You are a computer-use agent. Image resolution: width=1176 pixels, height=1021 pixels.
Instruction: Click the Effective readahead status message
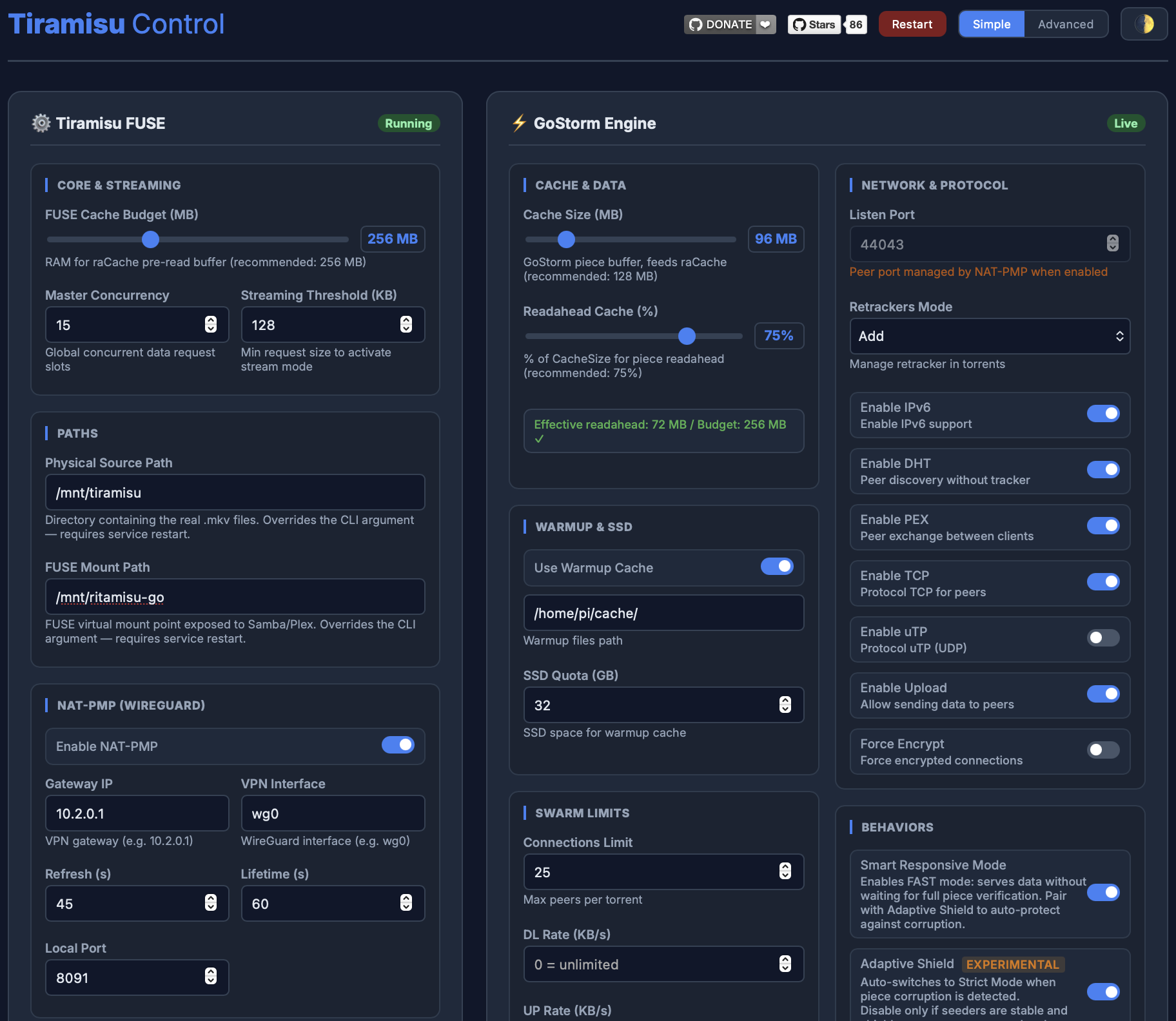(x=663, y=431)
